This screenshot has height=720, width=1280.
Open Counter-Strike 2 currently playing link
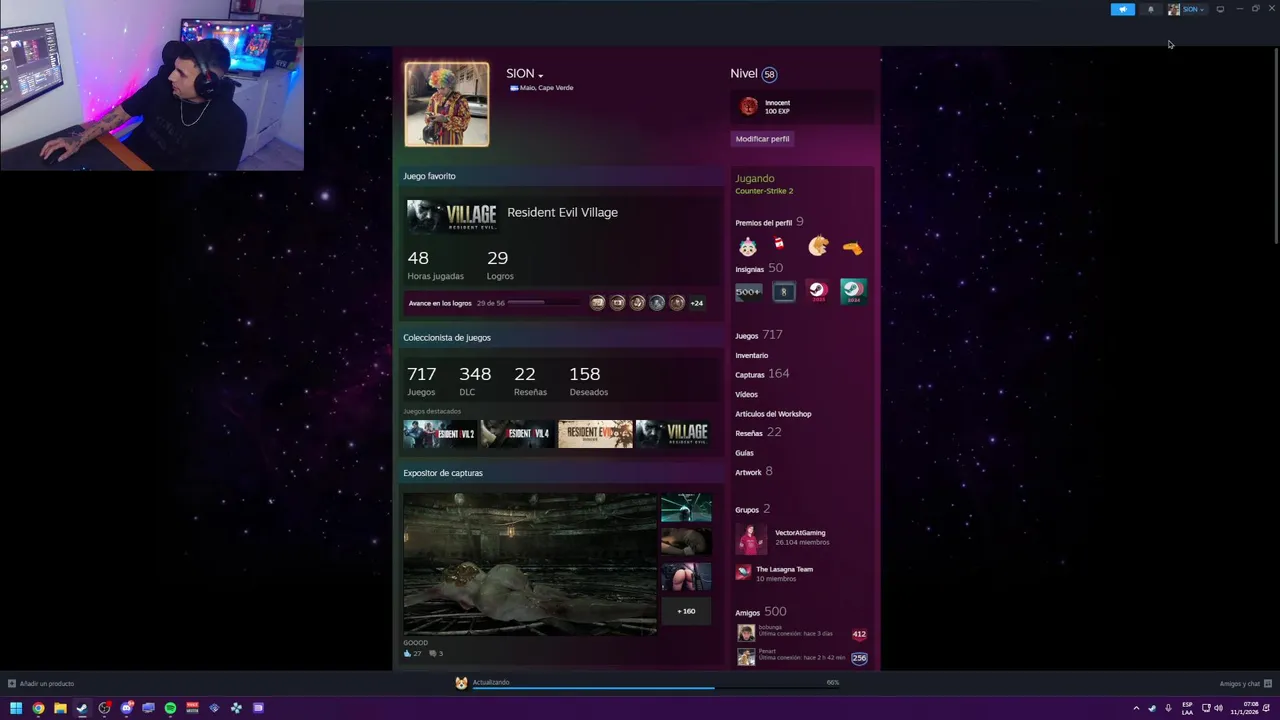(x=764, y=191)
